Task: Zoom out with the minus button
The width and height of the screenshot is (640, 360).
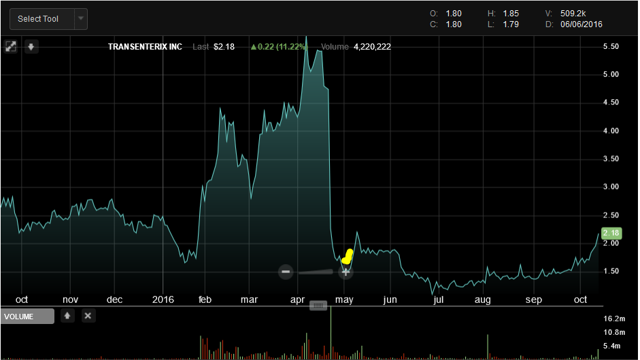Action: point(286,271)
